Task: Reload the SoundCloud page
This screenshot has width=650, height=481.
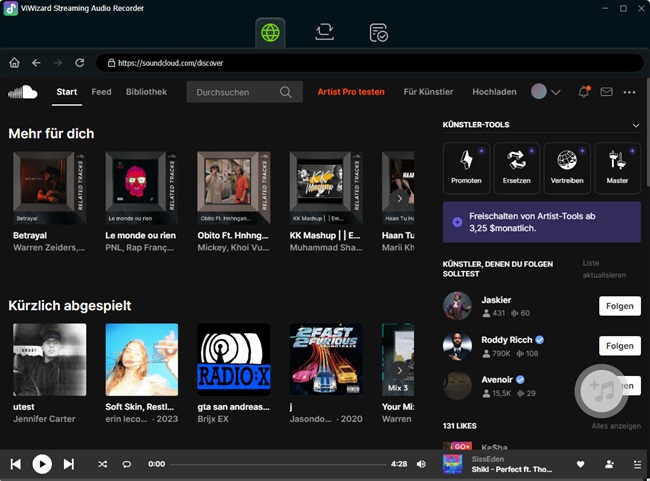Action: (x=80, y=63)
